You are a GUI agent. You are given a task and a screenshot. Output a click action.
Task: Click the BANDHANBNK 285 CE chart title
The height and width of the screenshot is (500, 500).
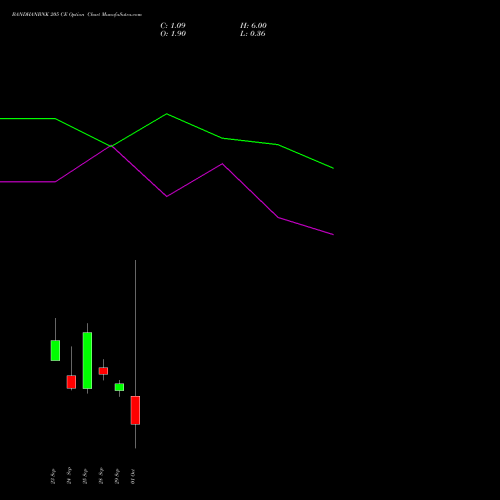(77, 15)
